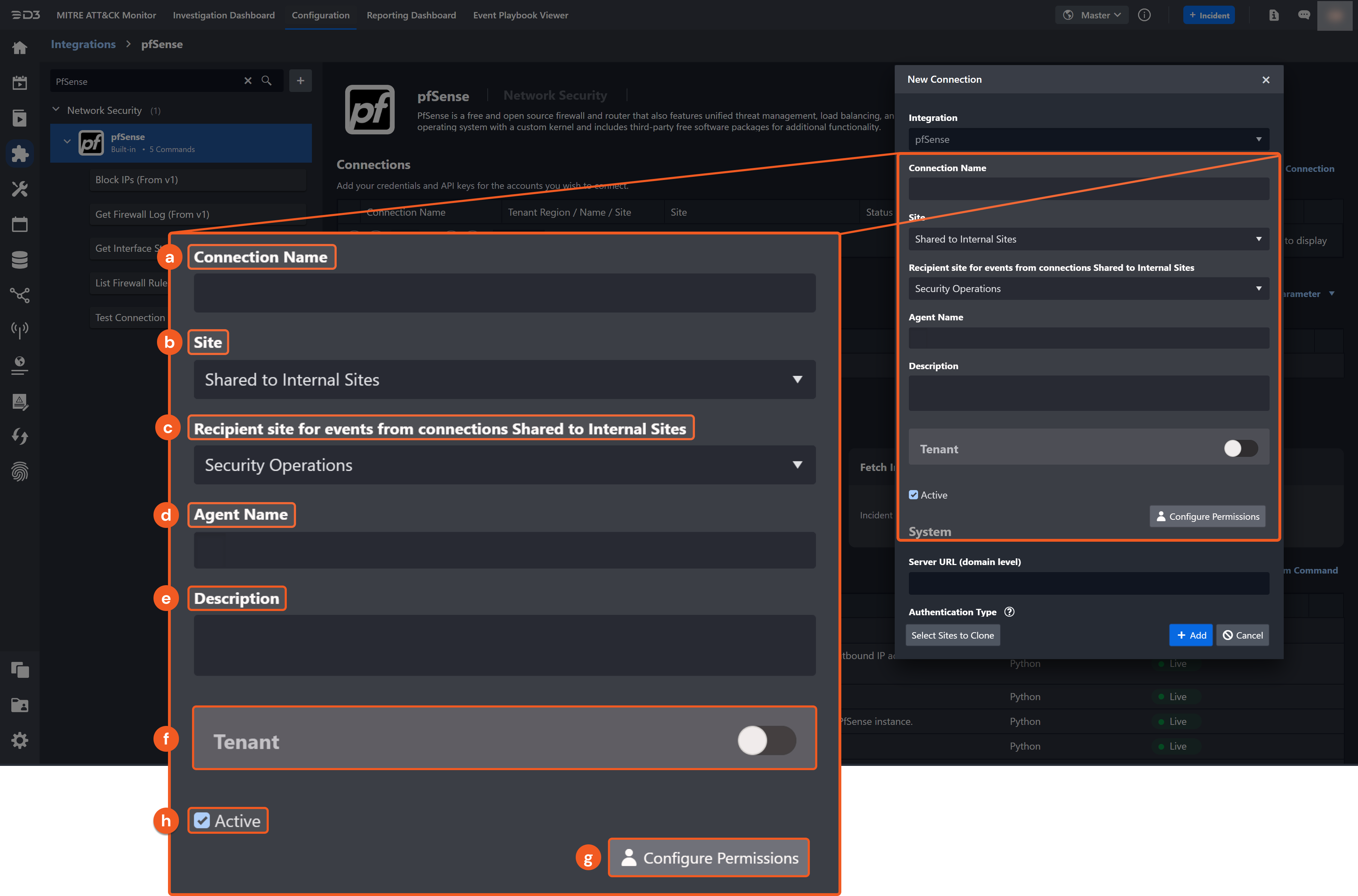Image resolution: width=1358 pixels, height=896 pixels.
Task: Open the chat messages icon in header
Action: coord(1304,16)
